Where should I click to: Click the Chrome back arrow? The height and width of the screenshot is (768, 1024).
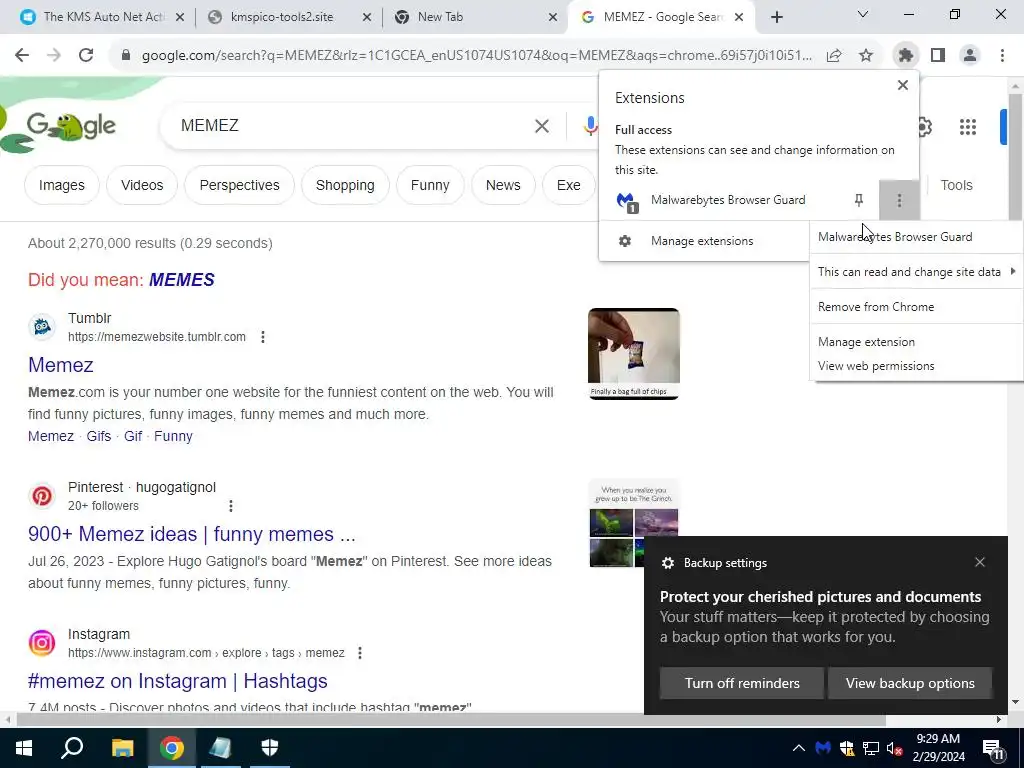click(22, 56)
